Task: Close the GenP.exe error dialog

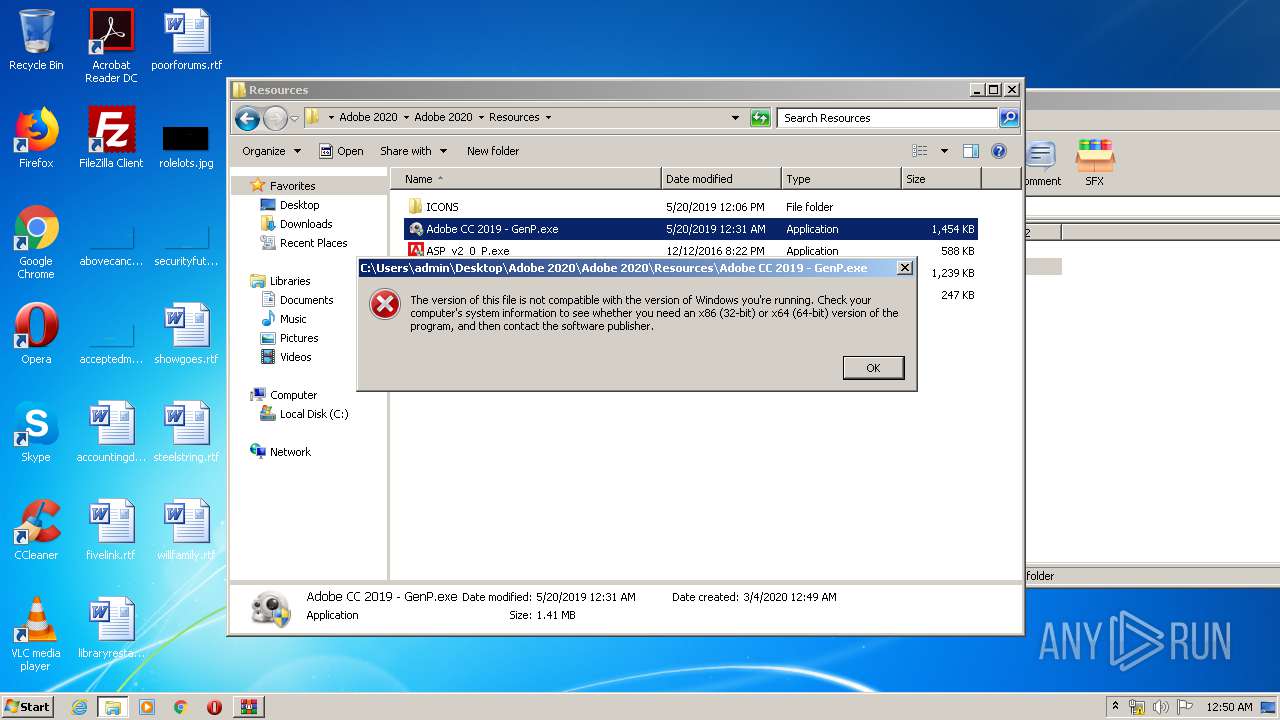Action: (904, 268)
